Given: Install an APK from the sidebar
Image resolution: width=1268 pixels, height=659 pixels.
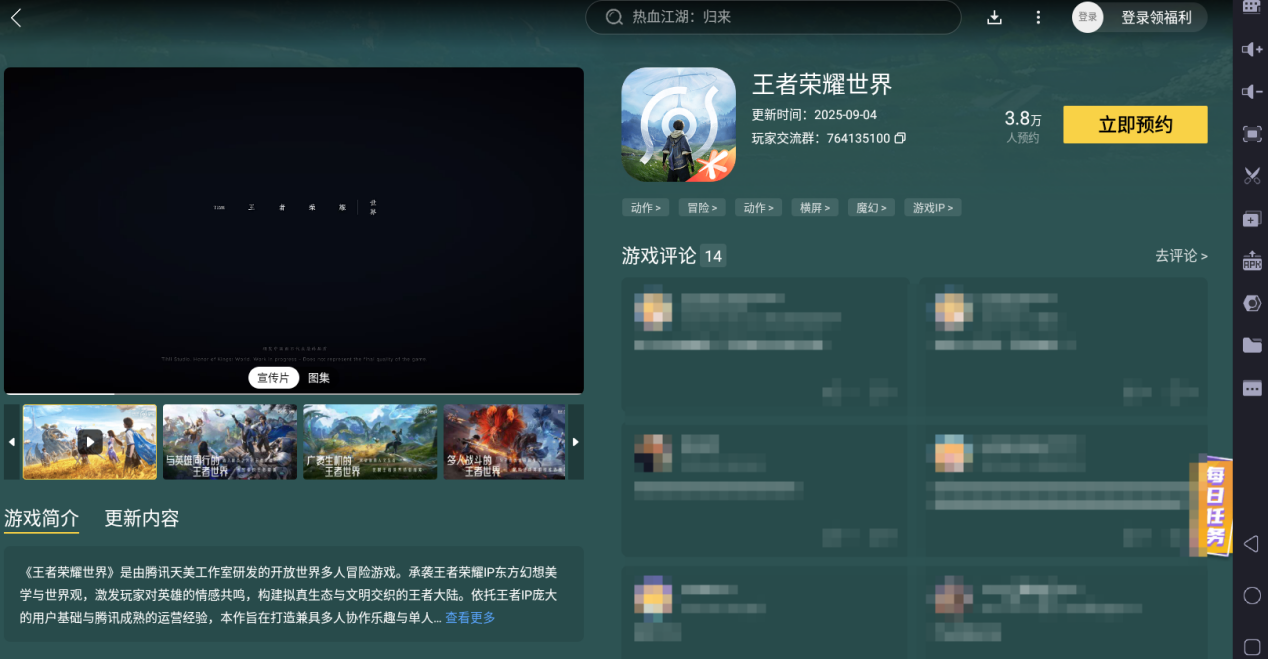Looking at the screenshot, I should click(1252, 261).
